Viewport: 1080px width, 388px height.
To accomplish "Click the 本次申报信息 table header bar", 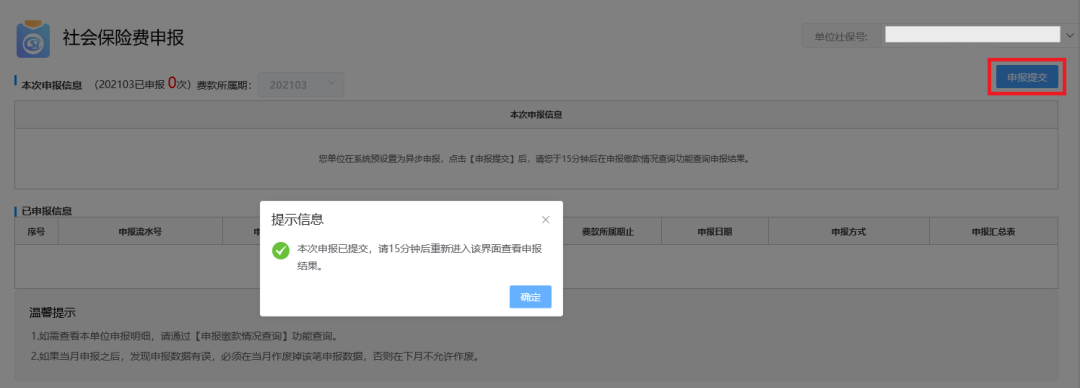I will tap(536, 115).
